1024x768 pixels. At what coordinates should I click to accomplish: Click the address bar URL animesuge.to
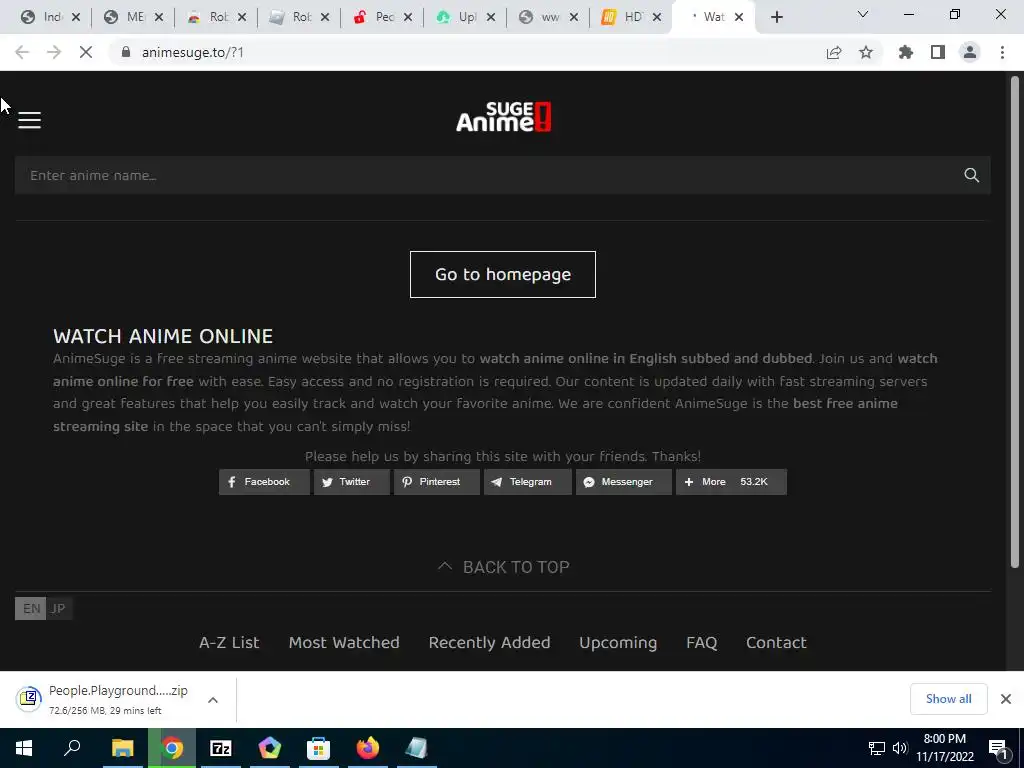click(x=193, y=52)
